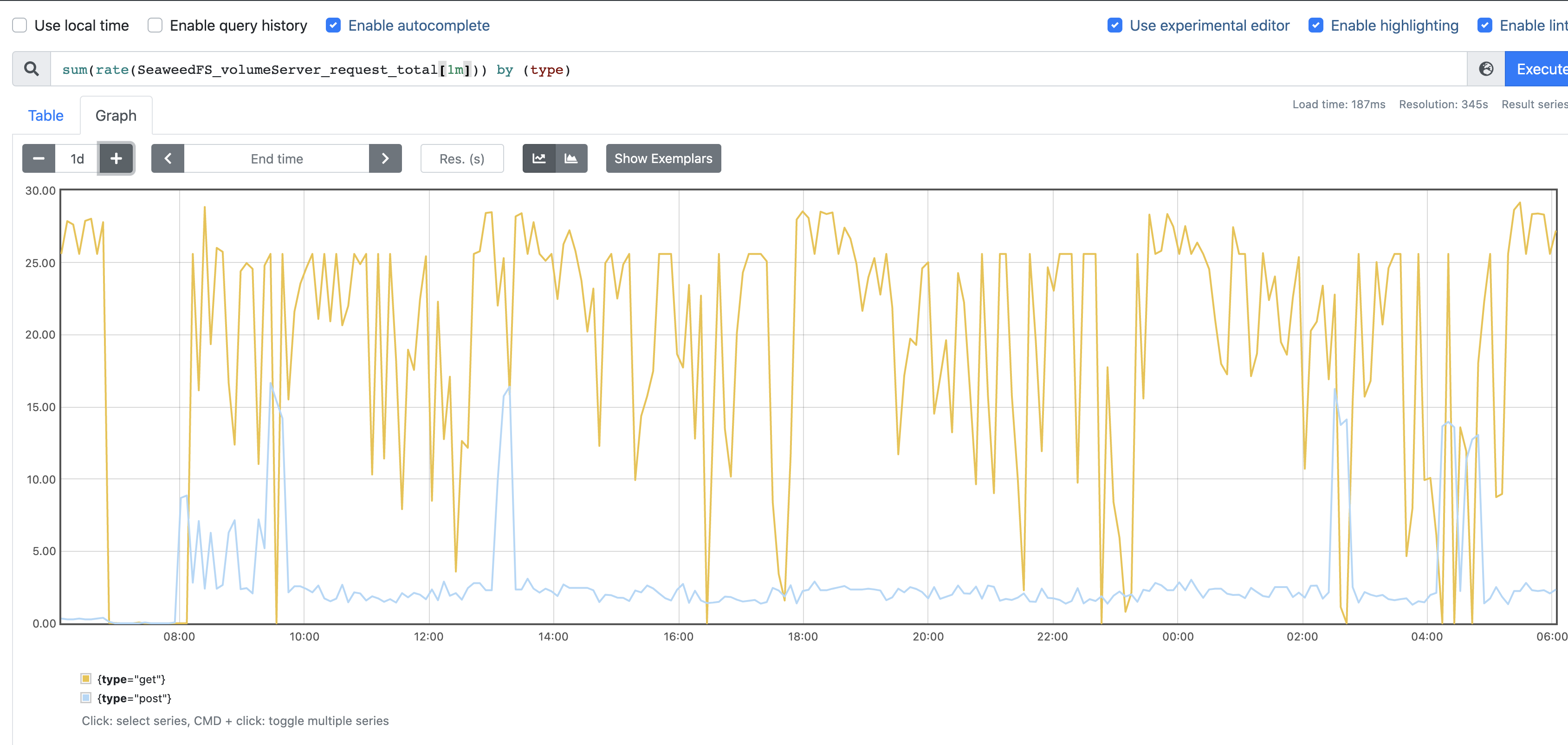
Task: Enable query history checkbox
Action: [155, 26]
